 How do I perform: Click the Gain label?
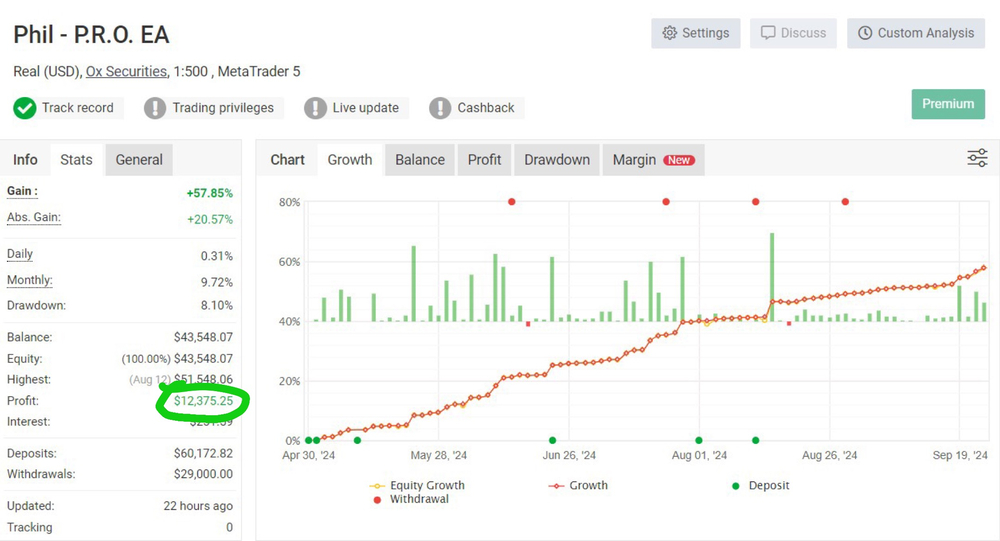[22, 191]
